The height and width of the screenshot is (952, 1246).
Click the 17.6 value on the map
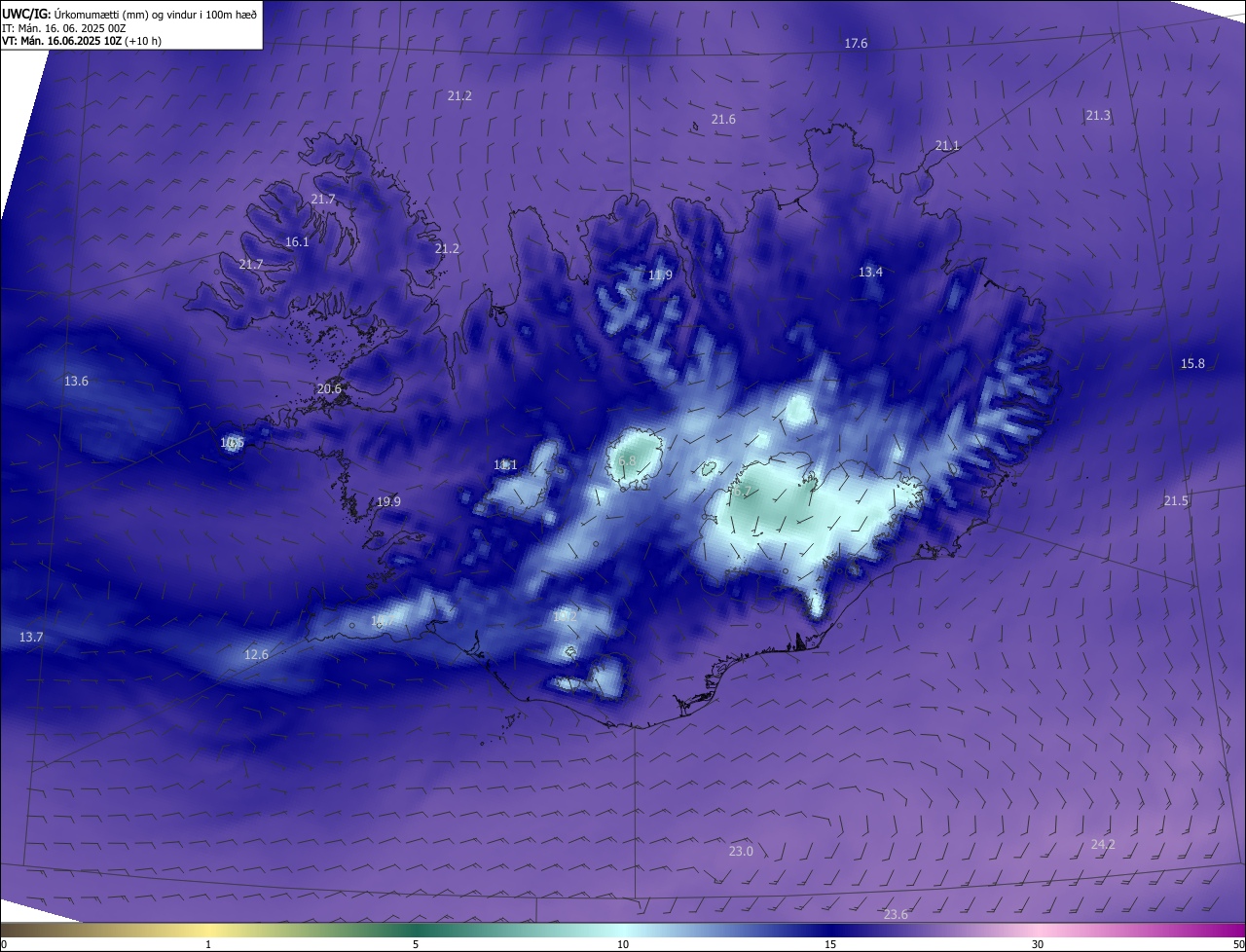click(856, 44)
